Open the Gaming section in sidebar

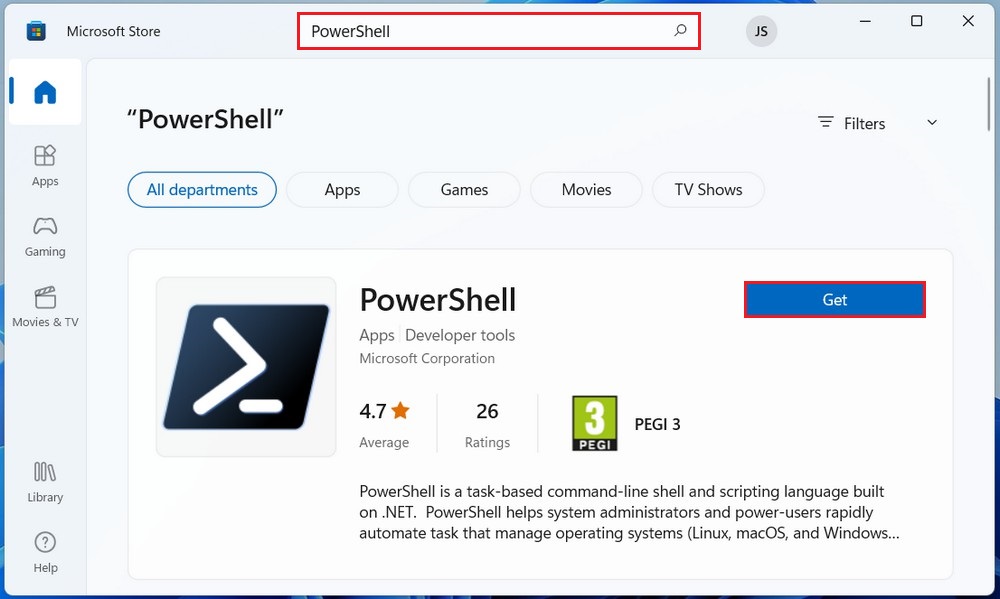coord(45,237)
